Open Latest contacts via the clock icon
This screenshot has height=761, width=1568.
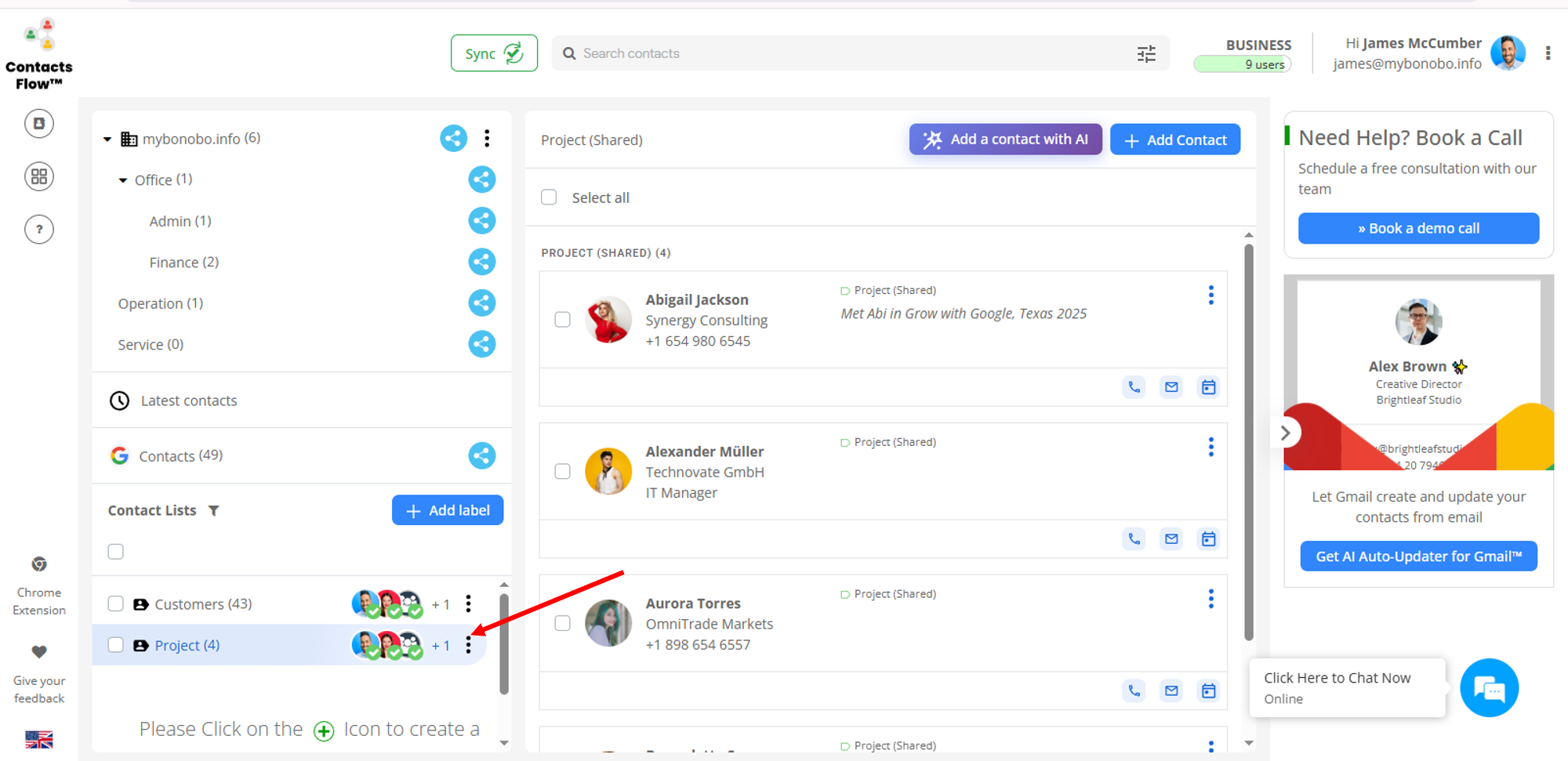coord(119,400)
